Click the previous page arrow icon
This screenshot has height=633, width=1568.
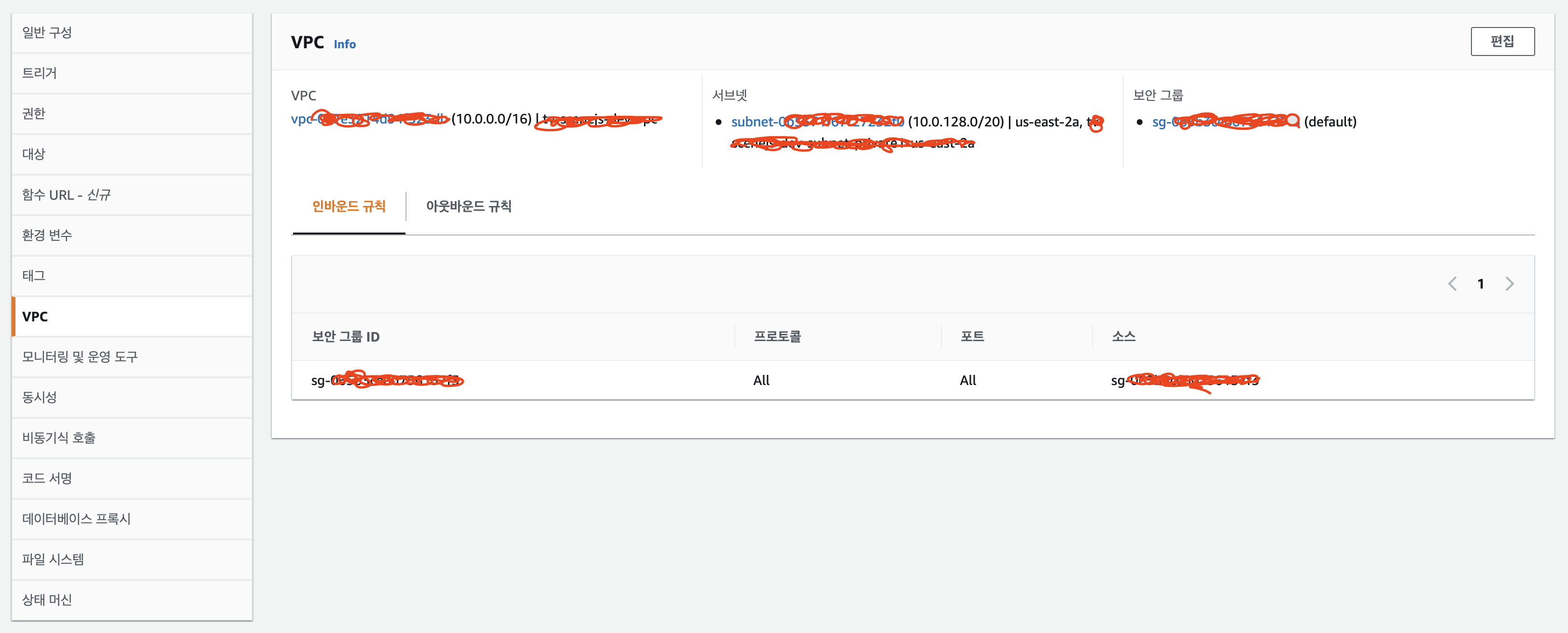(1452, 284)
